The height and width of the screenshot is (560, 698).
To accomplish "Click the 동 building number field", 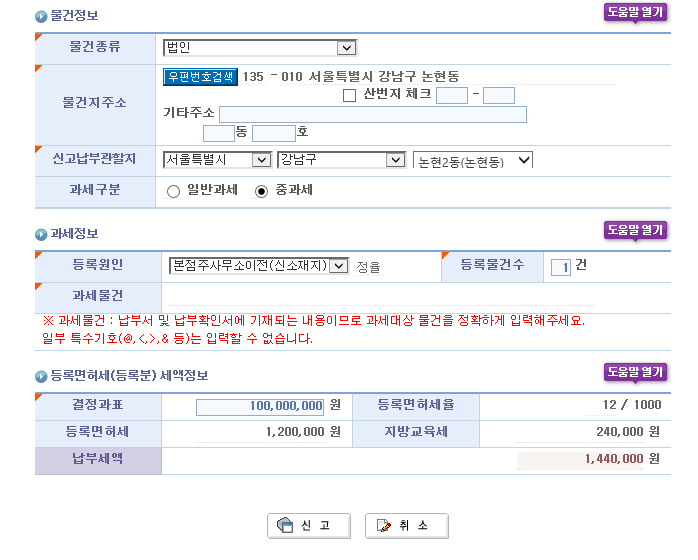I will [x=218, y=133].
